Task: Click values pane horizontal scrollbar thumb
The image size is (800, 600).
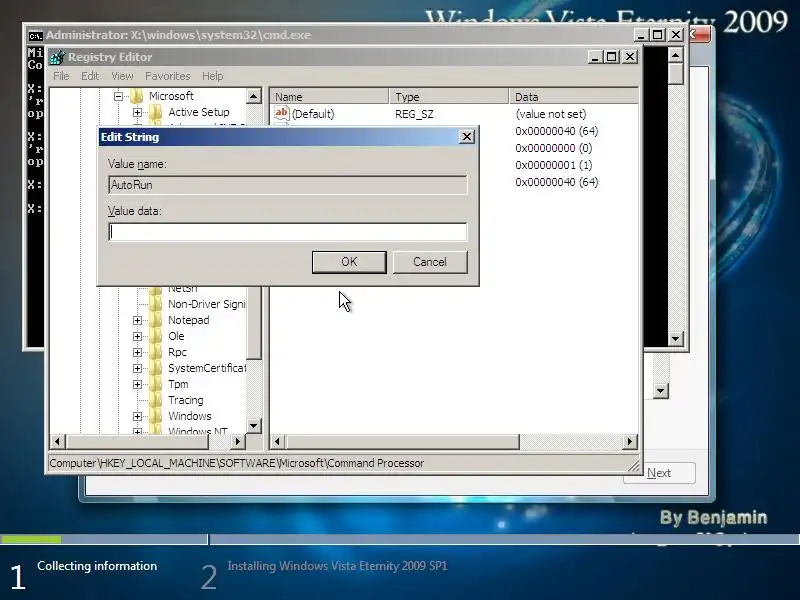Action: [x=403, y=442]
